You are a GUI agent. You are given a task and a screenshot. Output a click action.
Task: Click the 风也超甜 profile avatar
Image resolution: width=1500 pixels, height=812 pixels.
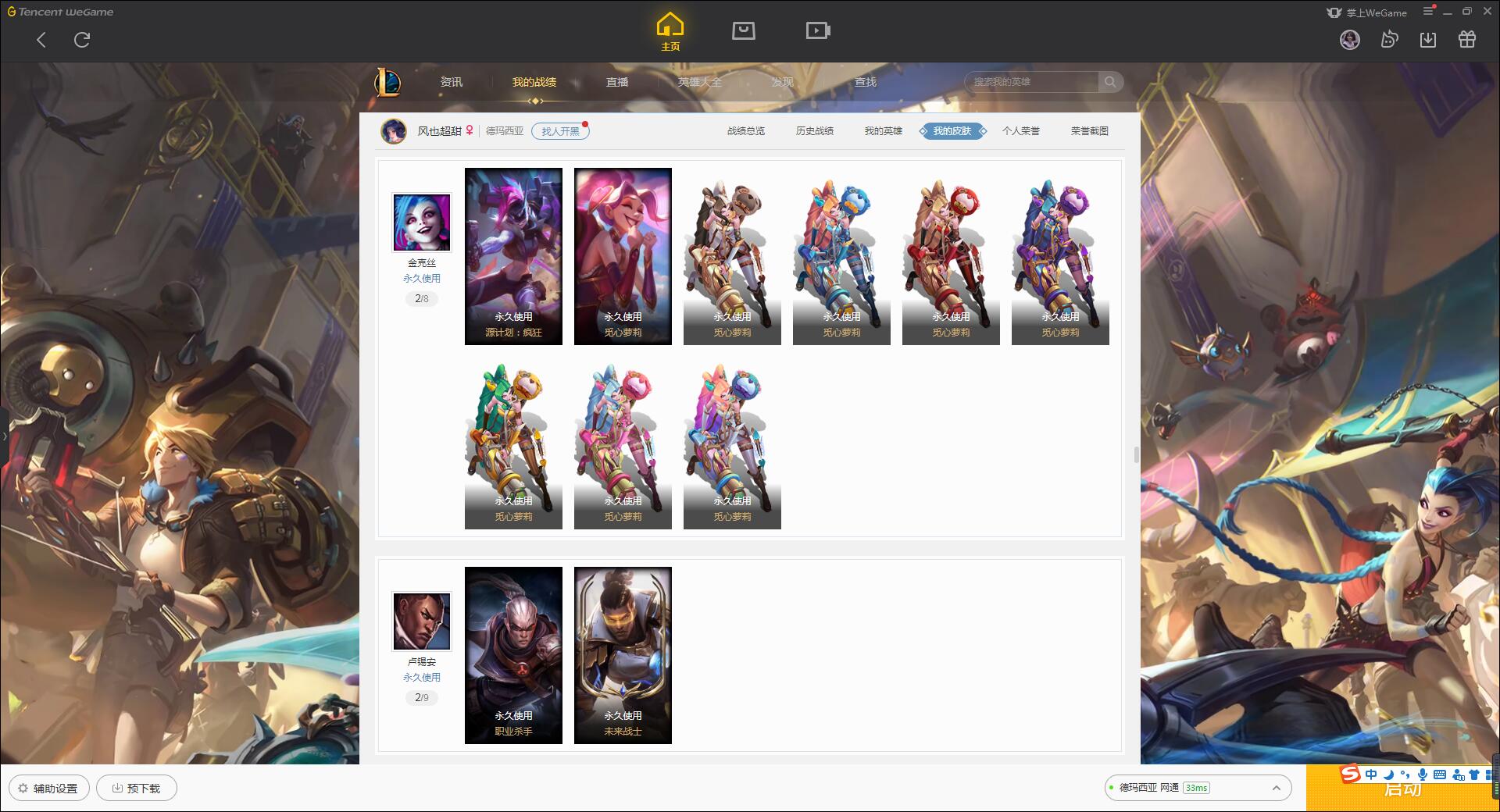394,131
